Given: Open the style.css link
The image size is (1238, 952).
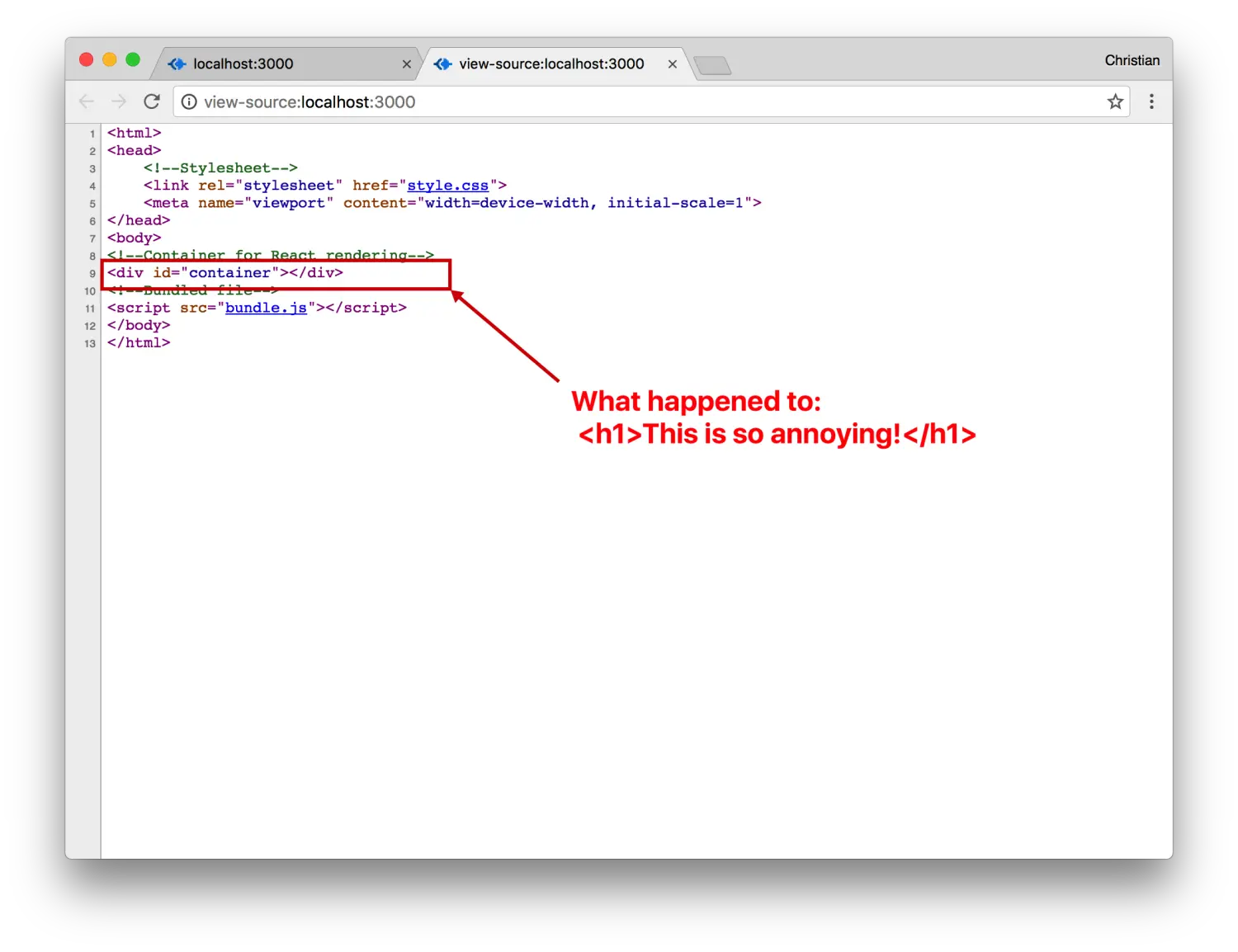Looking at the screenshot, I should click(x=448, y=186).
